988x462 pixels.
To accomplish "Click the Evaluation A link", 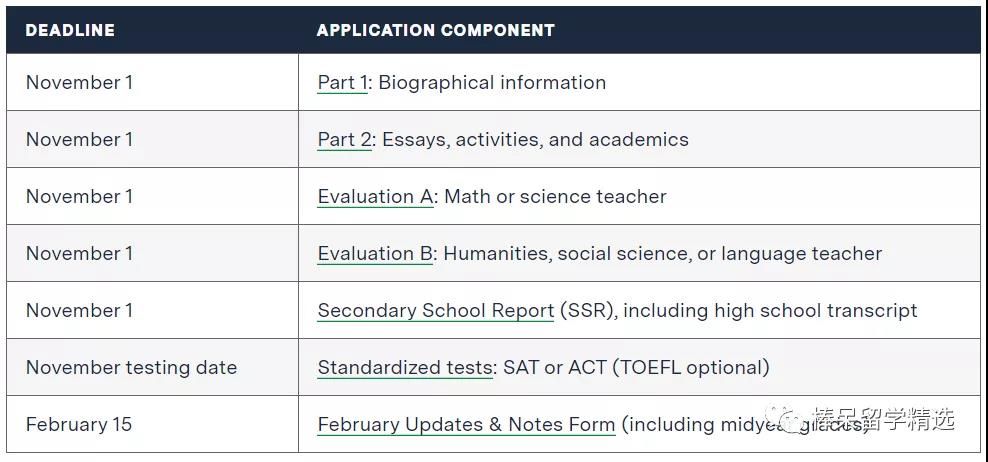I will pos(376,196).
